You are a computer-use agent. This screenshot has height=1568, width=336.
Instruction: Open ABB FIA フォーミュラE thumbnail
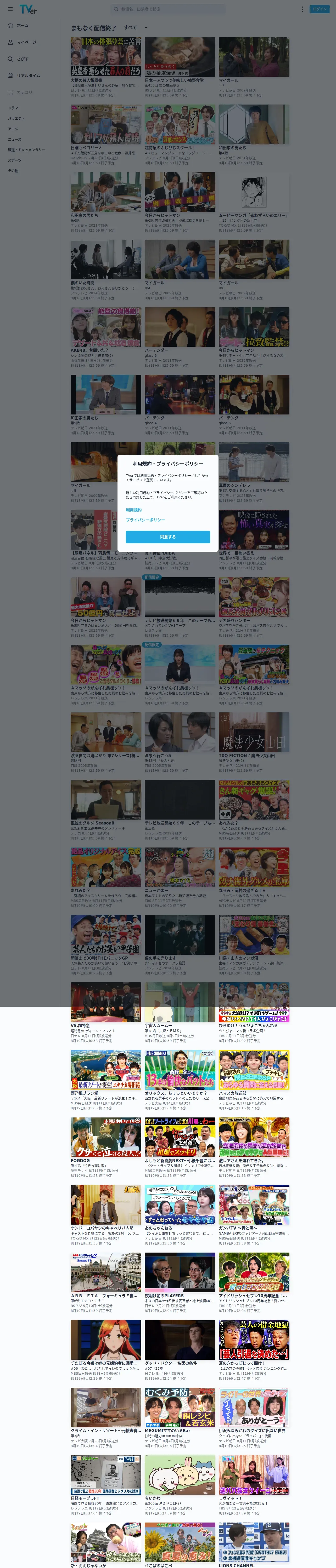coord(105,1273)
